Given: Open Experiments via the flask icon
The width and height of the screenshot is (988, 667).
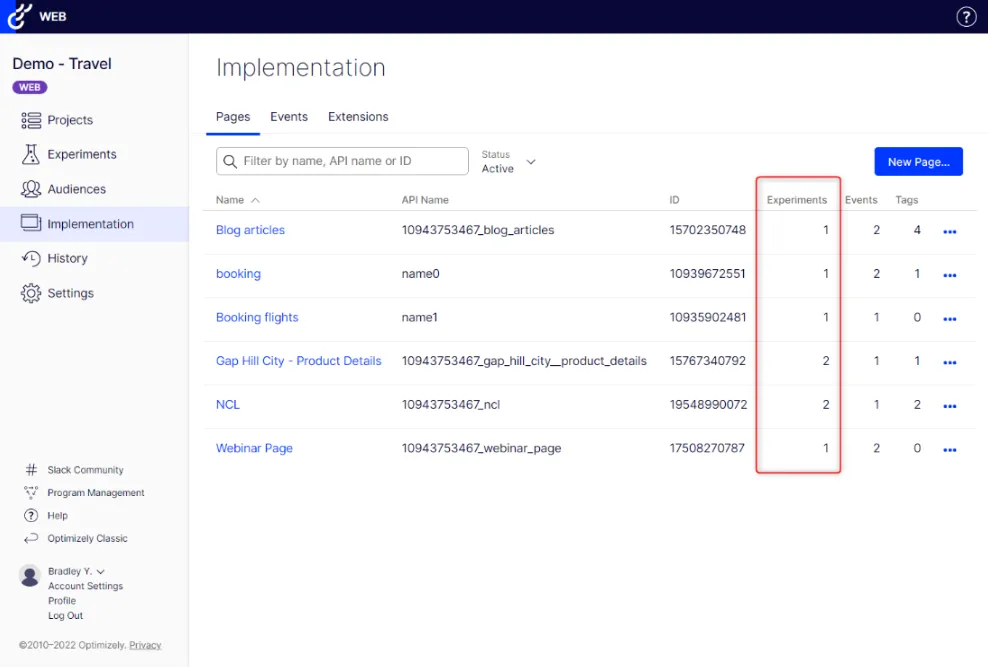Looking at the screenshot, I should click(x=31, y=154).
